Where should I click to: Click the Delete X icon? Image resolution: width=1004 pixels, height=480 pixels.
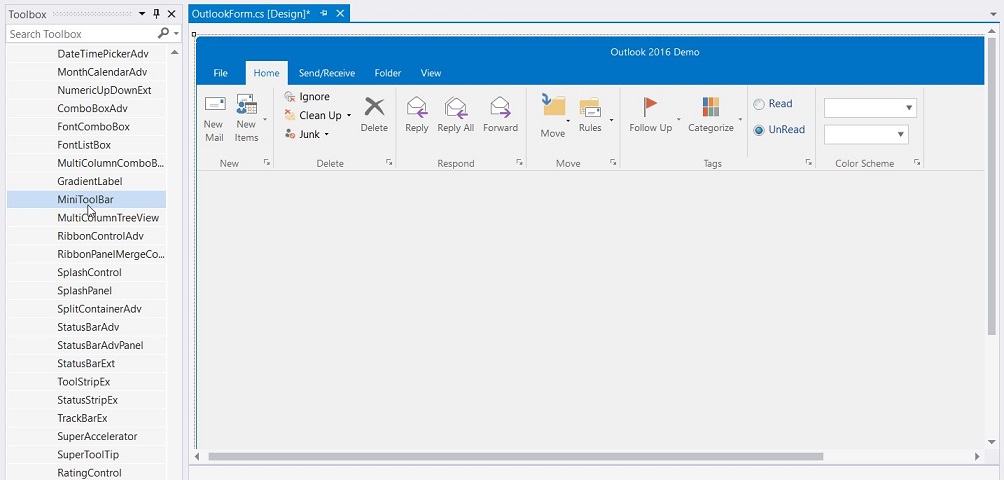click(x=375, y=106)
